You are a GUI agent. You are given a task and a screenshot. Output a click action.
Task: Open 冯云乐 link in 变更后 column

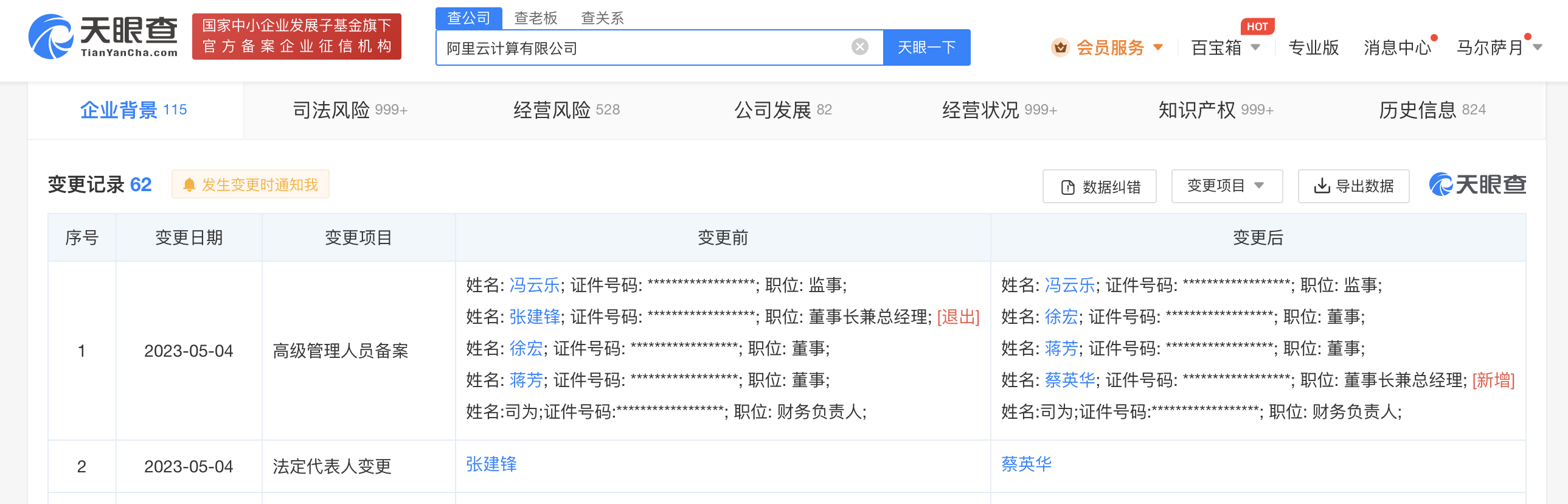[1070, 285]
